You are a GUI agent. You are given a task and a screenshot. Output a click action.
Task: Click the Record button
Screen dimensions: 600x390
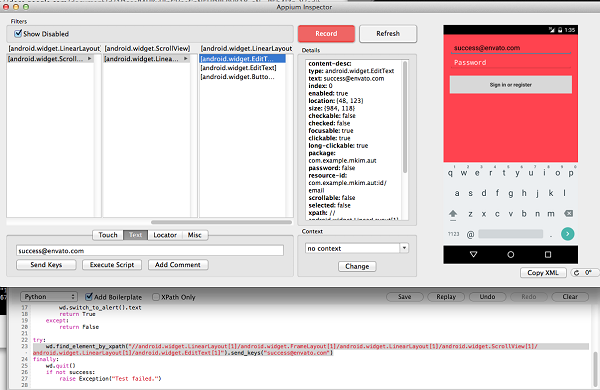pyautogui.click(x=326, y=34)
